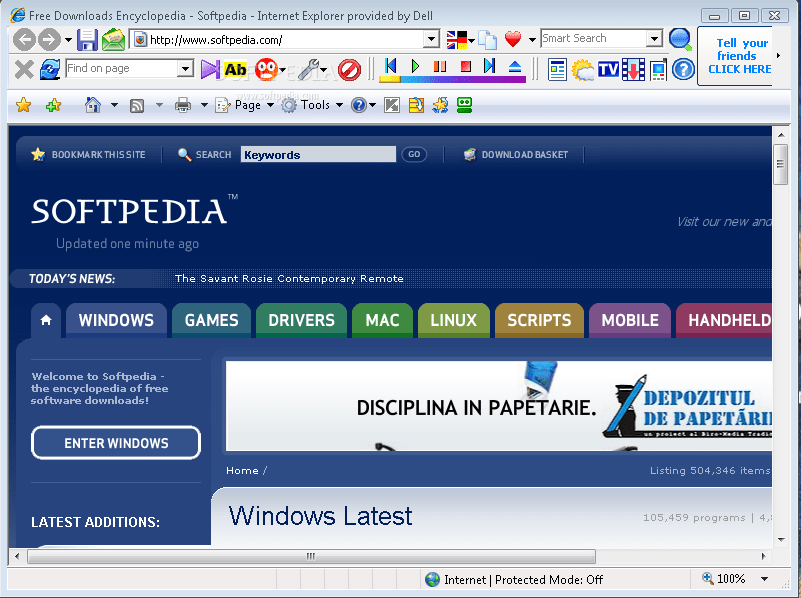Click BOOKMARK THIS SITE link
The height and width of the screenshot is (598, 801).
[88, 154]
